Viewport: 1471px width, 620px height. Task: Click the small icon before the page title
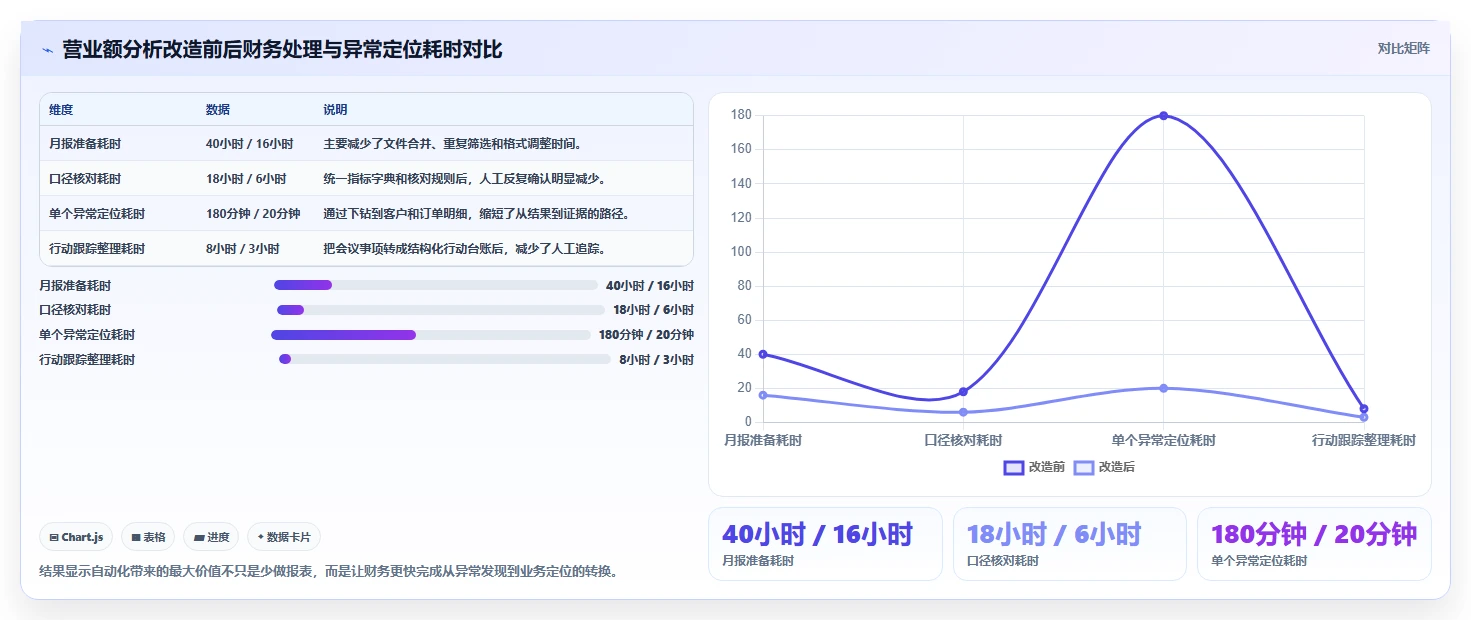point(47,50)
